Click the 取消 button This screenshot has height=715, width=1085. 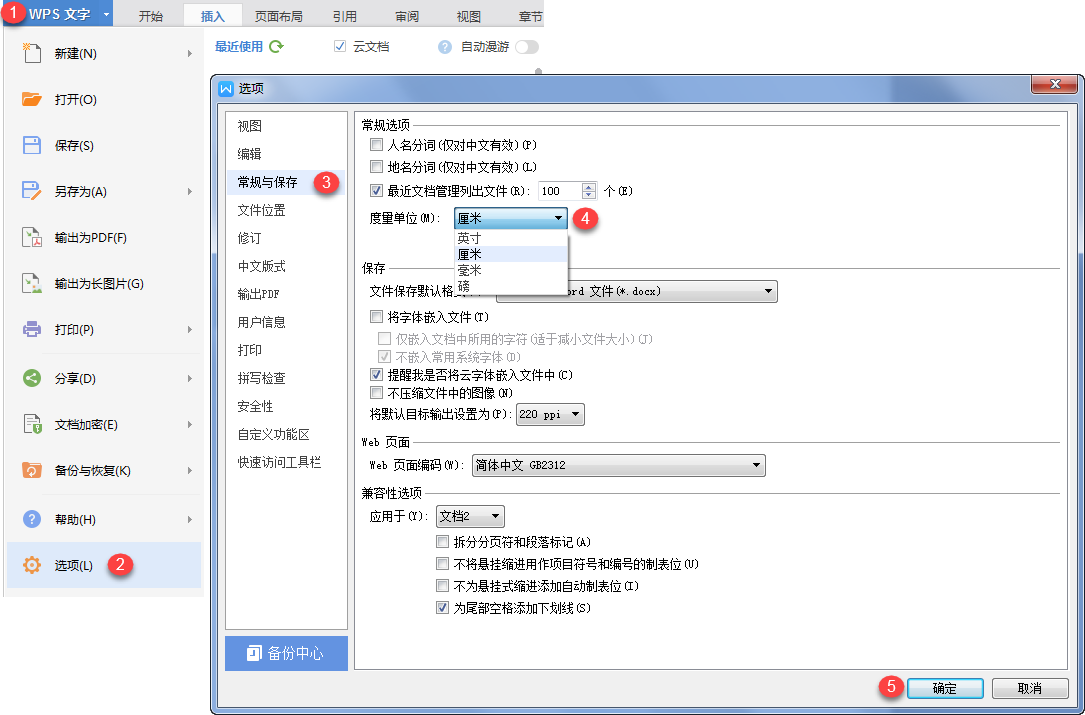coord(1030,688)
